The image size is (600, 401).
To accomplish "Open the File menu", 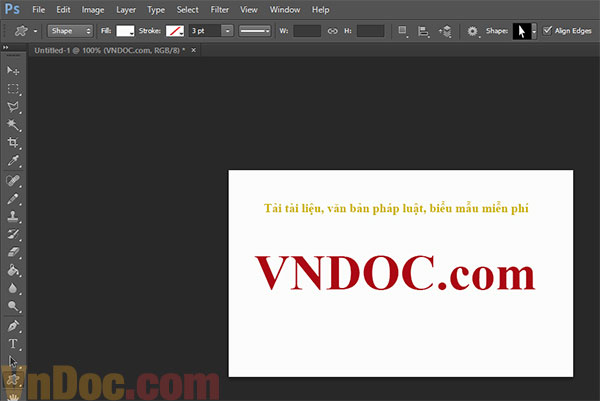I will (39, 10).
